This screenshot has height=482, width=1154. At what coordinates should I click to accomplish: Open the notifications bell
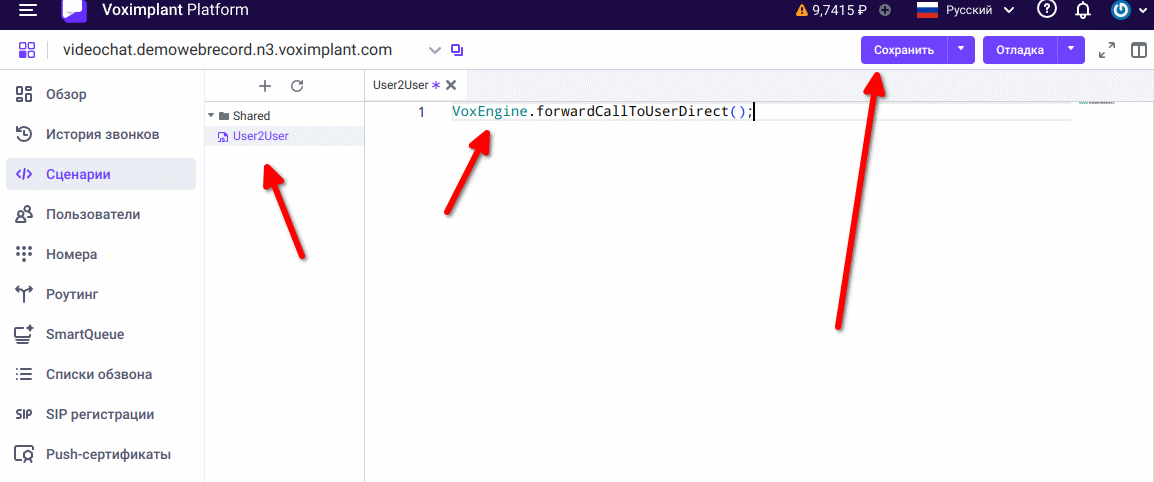[x=1083, y=11]
